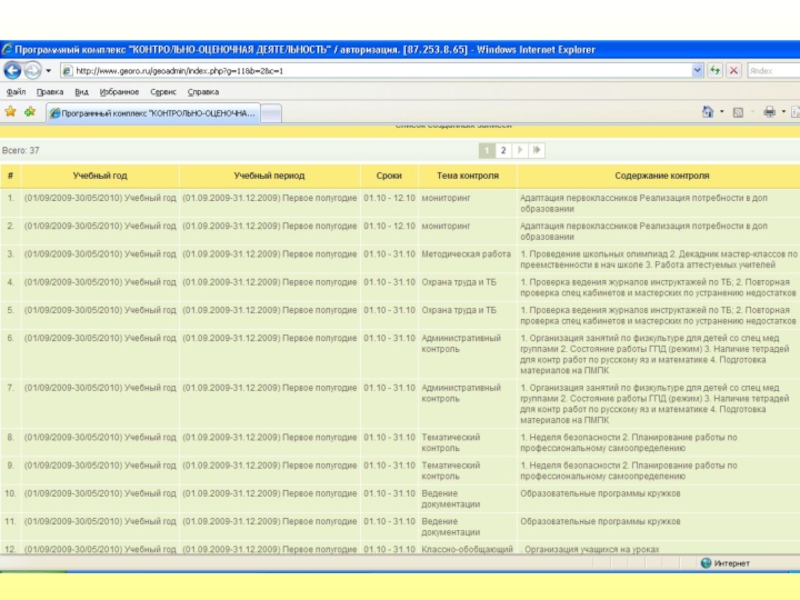Expand the address bar history dropdown
Screen dimensions: 800x600
click(x=697, y=71)
